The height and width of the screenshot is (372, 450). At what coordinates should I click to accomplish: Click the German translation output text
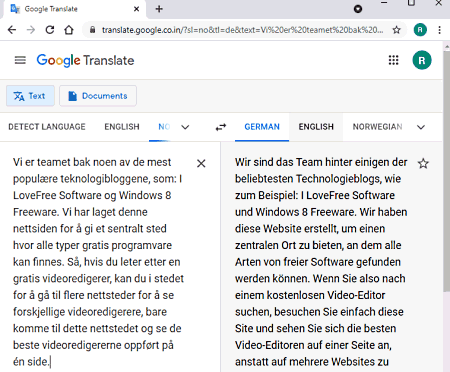321,262
